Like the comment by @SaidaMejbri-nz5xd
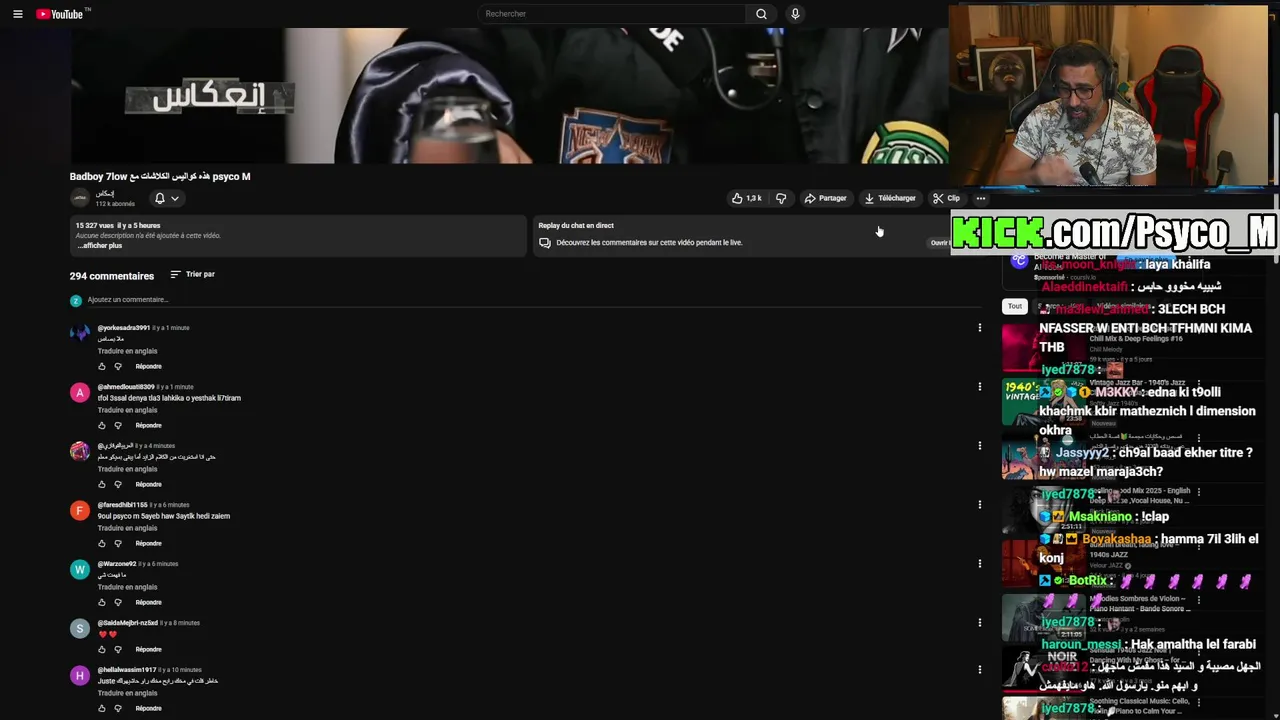This screenshot has width=1280, height=720. pyautogui.click(x=101, y=649)
